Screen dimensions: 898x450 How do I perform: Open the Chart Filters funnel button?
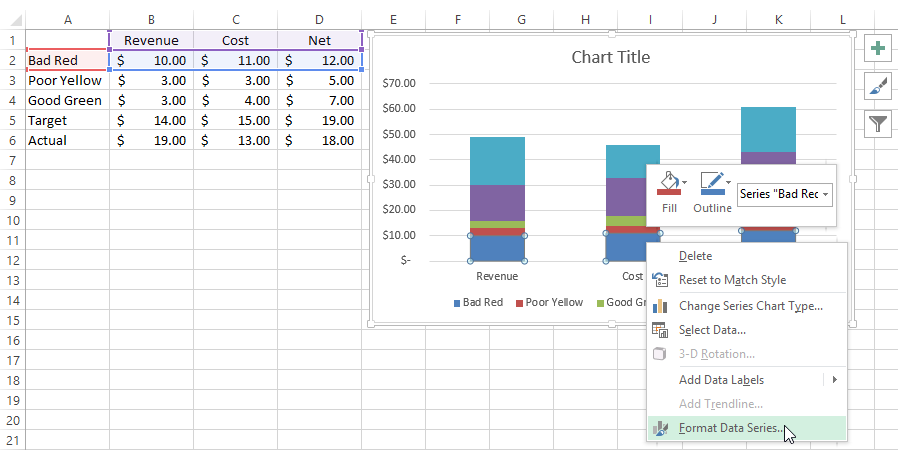click(x=877, y=124)
